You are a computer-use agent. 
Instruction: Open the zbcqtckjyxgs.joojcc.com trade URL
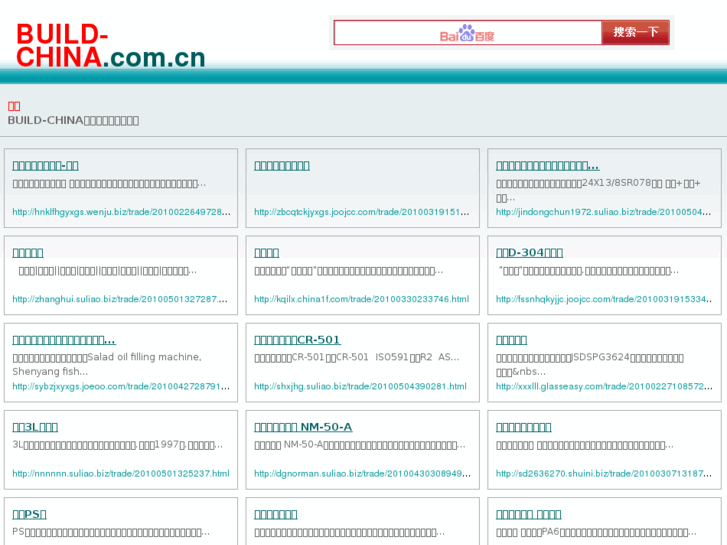click(x=362, y=212)
